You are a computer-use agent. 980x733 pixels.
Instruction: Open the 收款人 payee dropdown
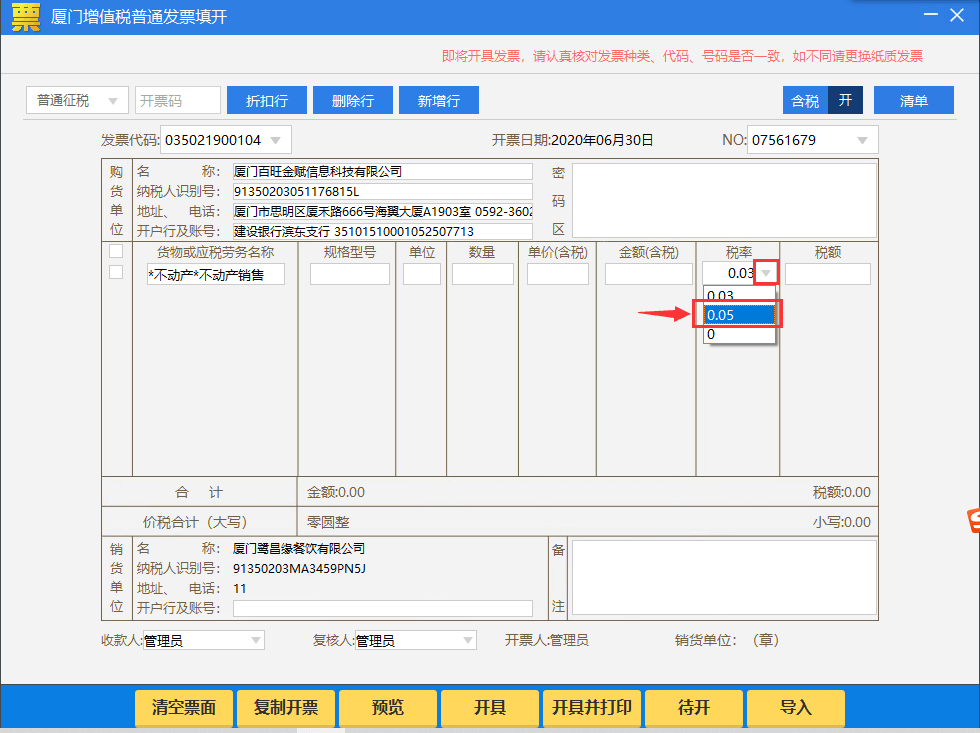(256, 639)
